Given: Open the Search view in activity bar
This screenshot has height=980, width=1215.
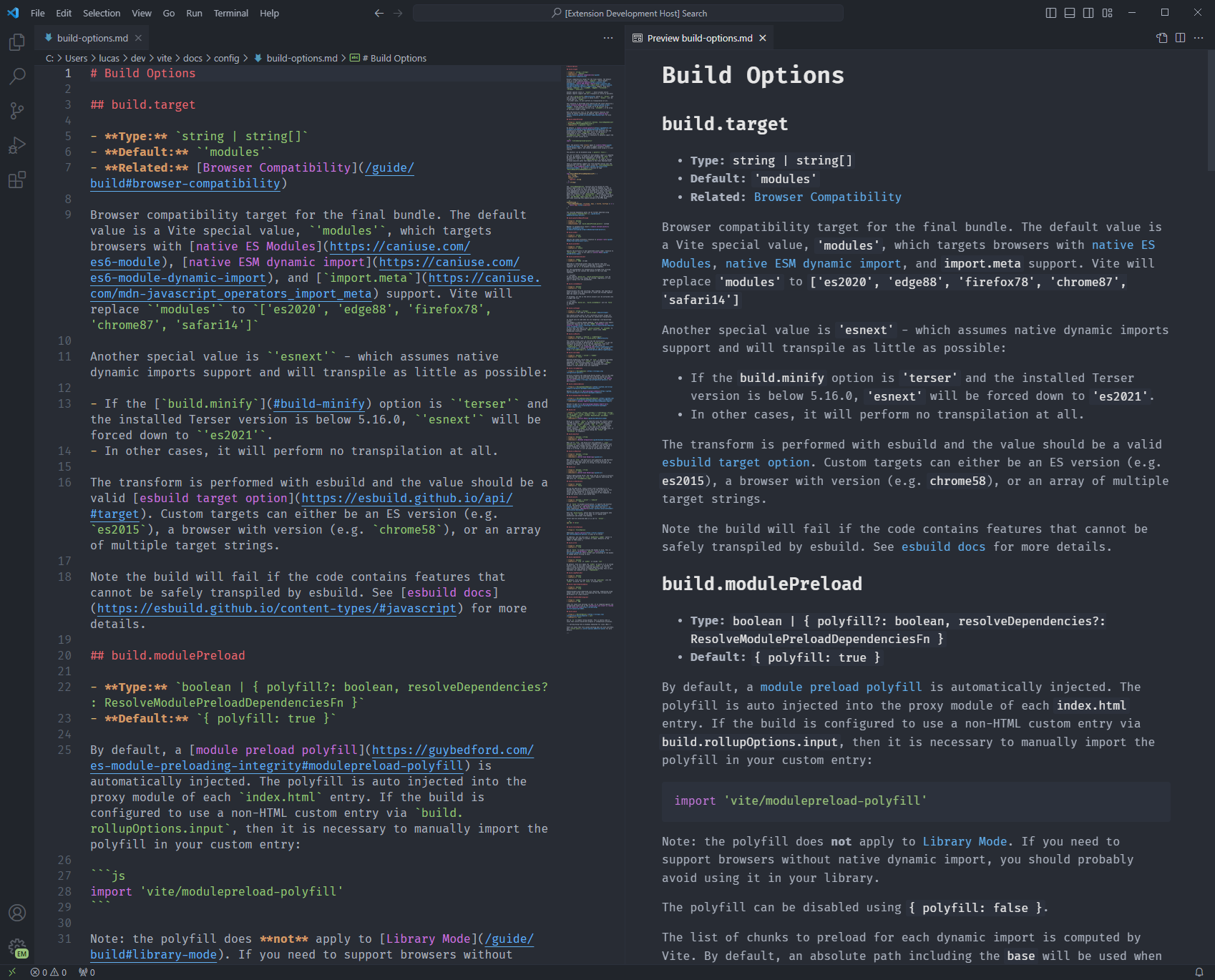Looking at the screenshot, I should [x=17, y=76].
